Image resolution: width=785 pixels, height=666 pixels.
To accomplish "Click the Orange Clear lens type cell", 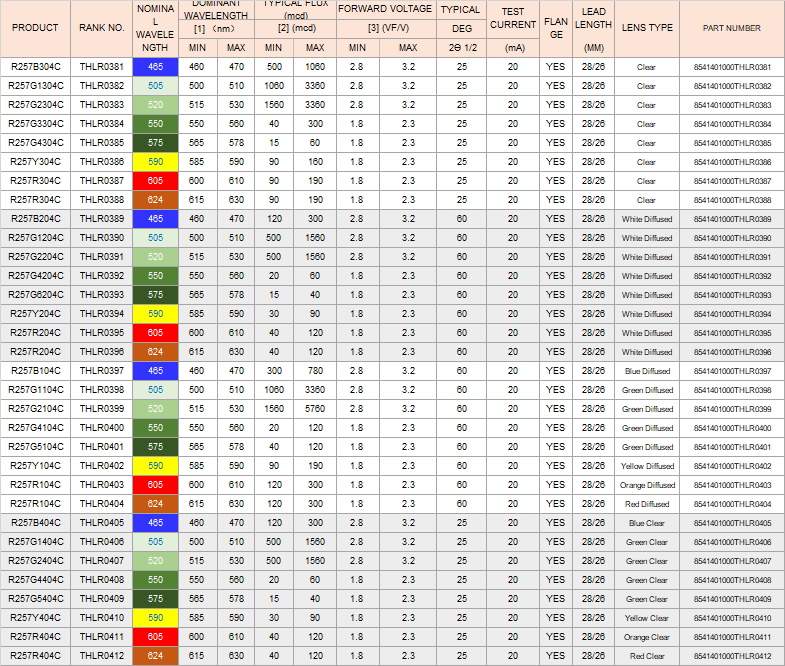I will point(647,637).
